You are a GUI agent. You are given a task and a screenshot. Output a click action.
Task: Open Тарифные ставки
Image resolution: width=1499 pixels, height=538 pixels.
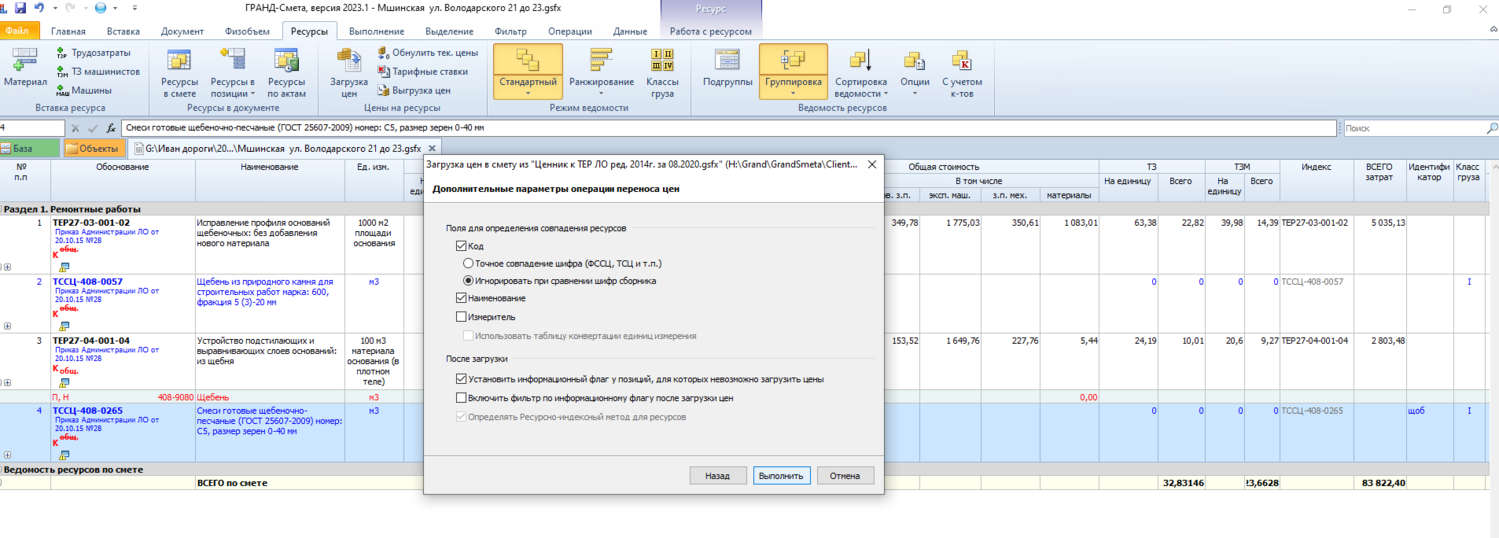pyautogui.click(x=422, y=71)
